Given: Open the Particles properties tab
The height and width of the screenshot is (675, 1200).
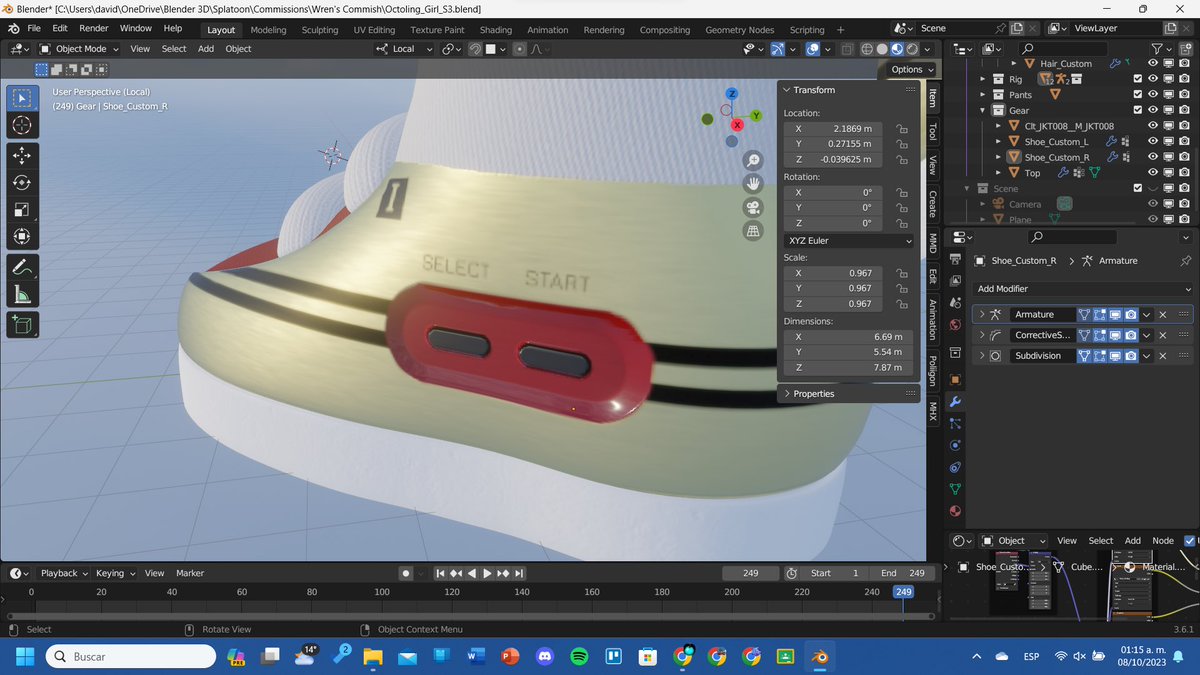Looking at the screenshot, I should click(955, 424).
